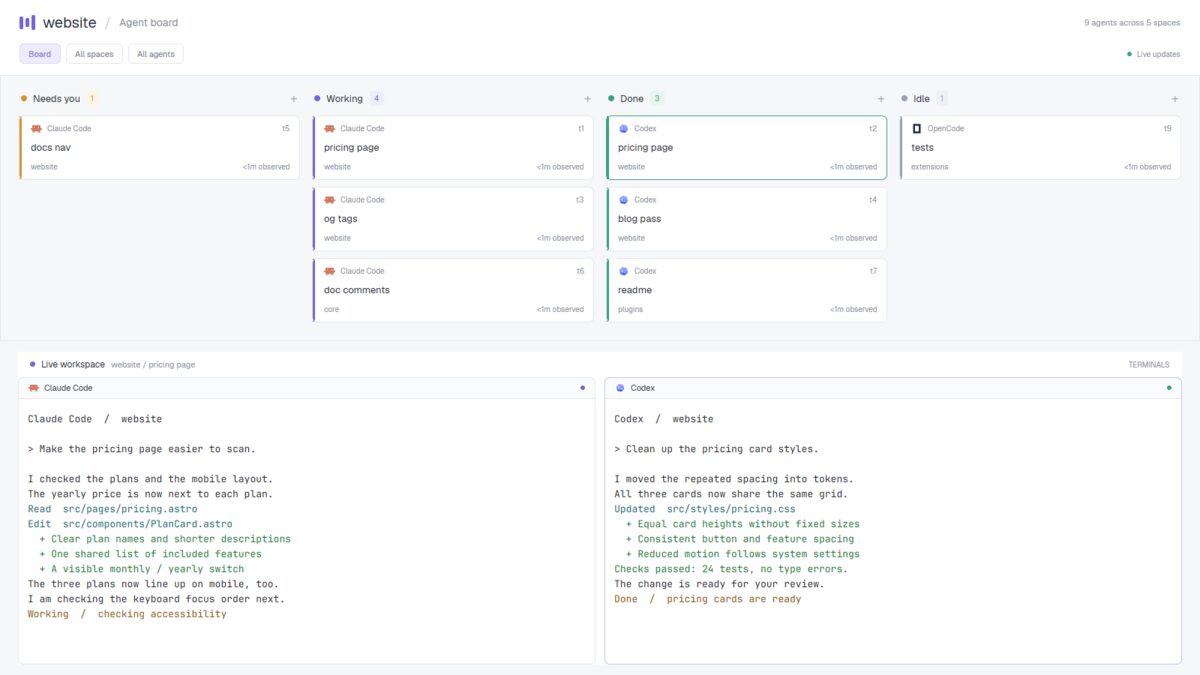The image size is (1200, 675).
Task: Open the 'blog pass' card title
Action: pos(639,219)
